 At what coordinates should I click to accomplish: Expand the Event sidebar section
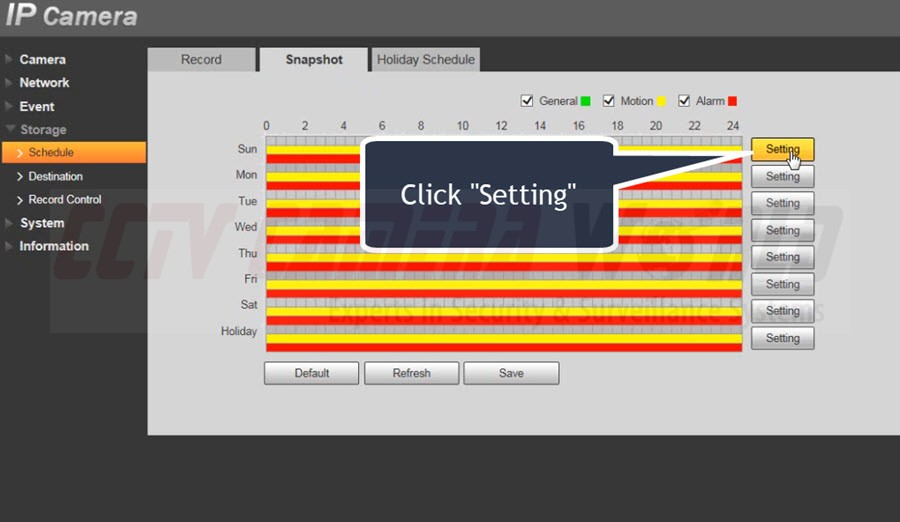(37, 106)
